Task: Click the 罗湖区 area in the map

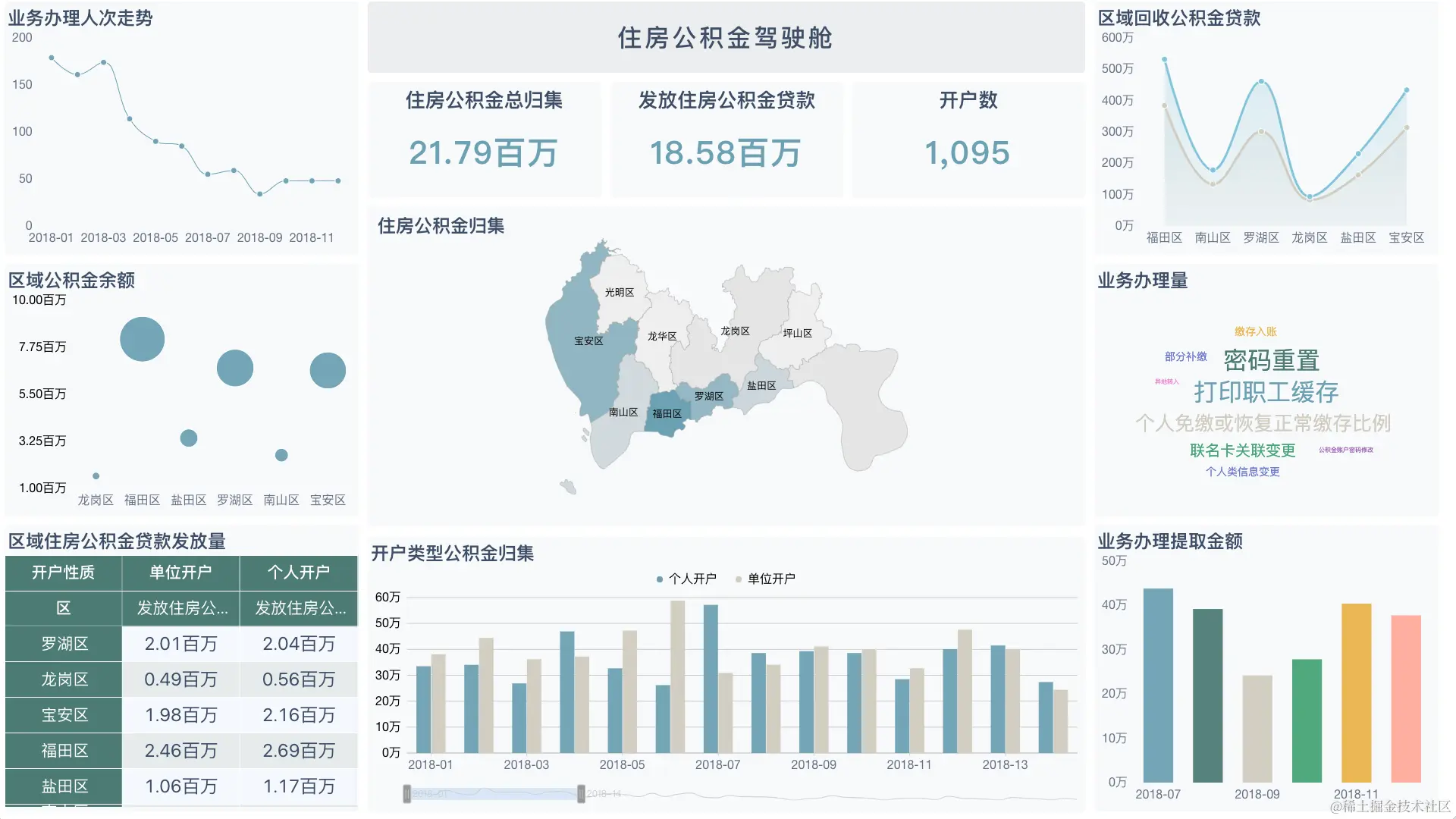Action: [708, 396]
